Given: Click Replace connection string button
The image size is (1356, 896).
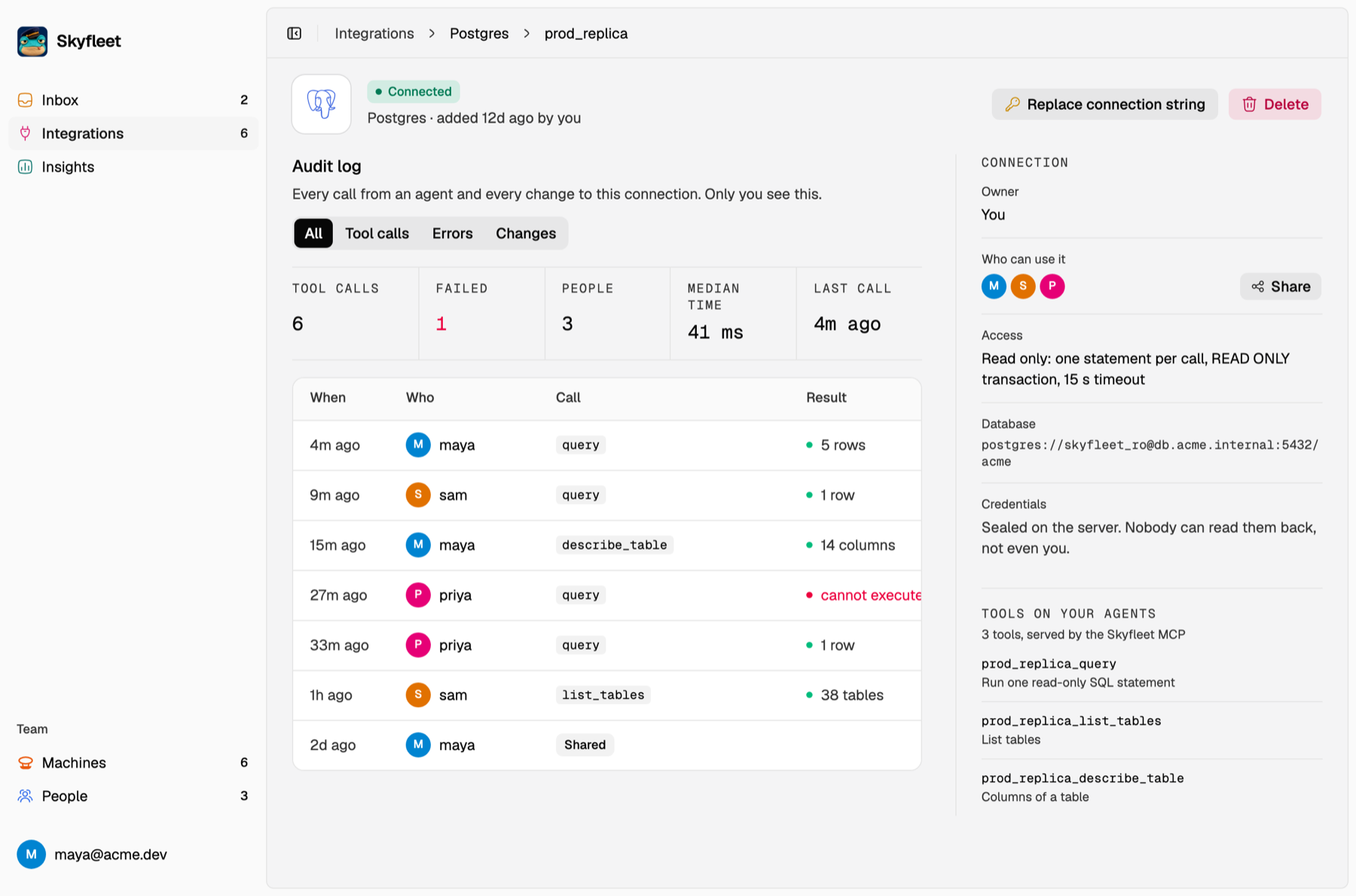Looking at the screenshot, I should [x=1104, y=104].
